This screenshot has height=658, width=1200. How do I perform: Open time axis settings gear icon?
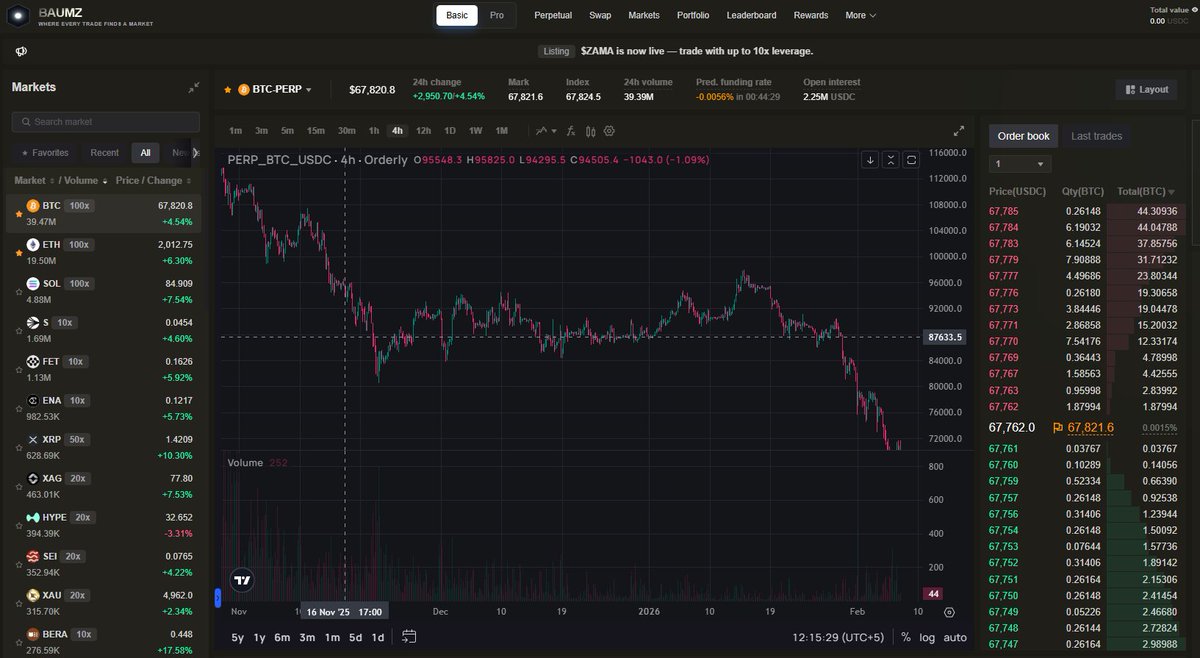[x=949, y=612]
